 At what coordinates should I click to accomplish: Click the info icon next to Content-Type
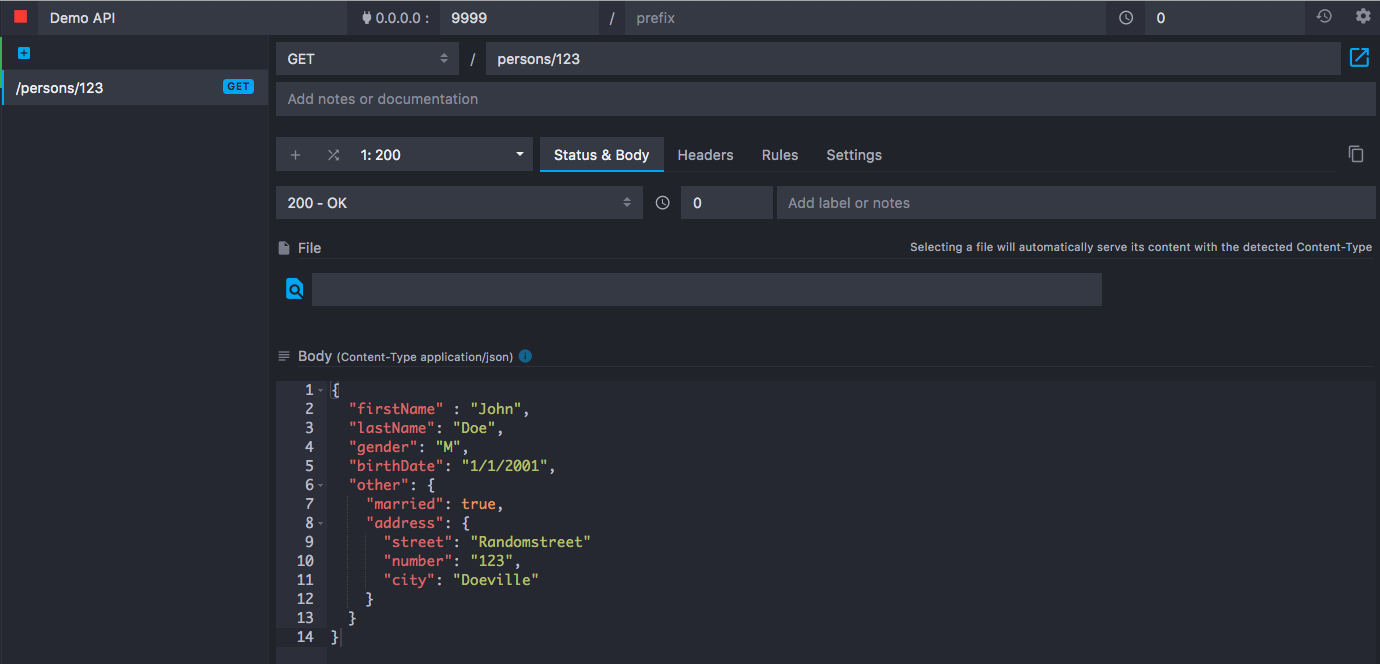coord(524,356)
